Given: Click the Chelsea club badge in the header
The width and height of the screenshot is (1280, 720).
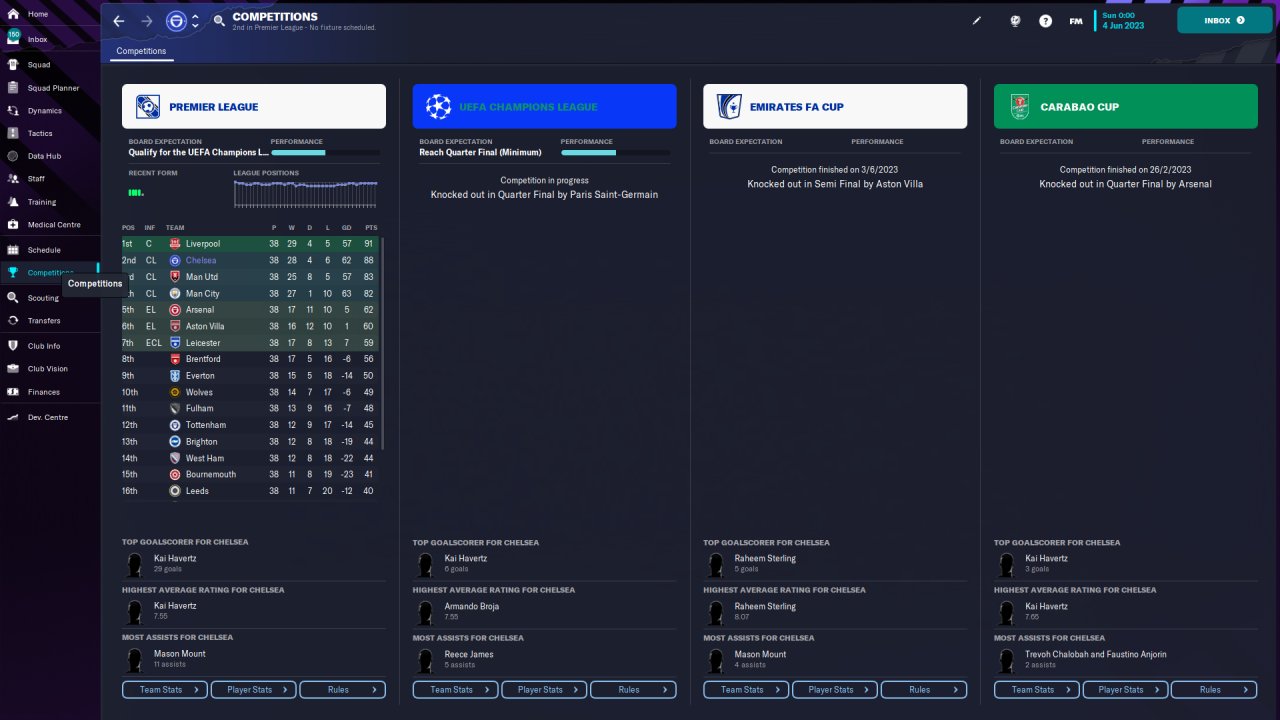Looking at the screenshot, I should click(x=176, y=21).
